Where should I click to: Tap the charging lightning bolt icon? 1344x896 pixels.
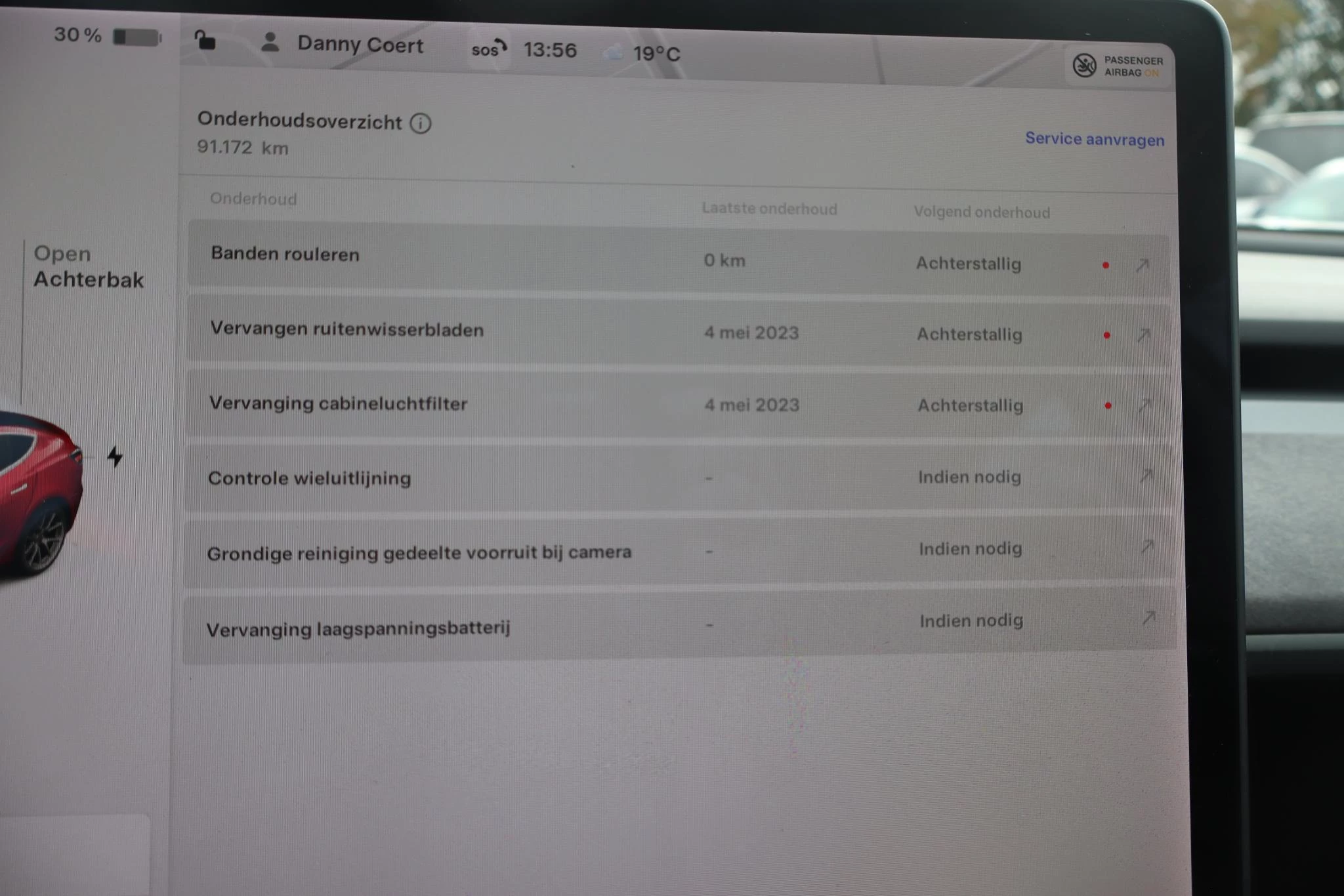[x=115, y=457]
